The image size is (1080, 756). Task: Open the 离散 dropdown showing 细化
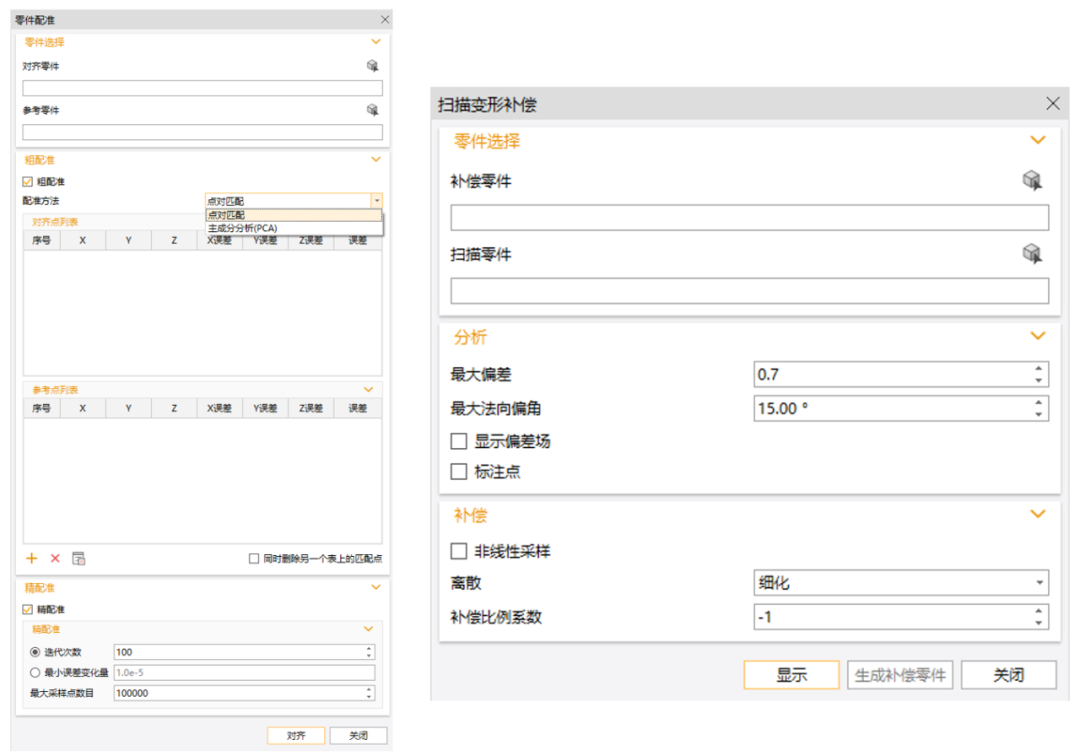(x=900, y=583)
